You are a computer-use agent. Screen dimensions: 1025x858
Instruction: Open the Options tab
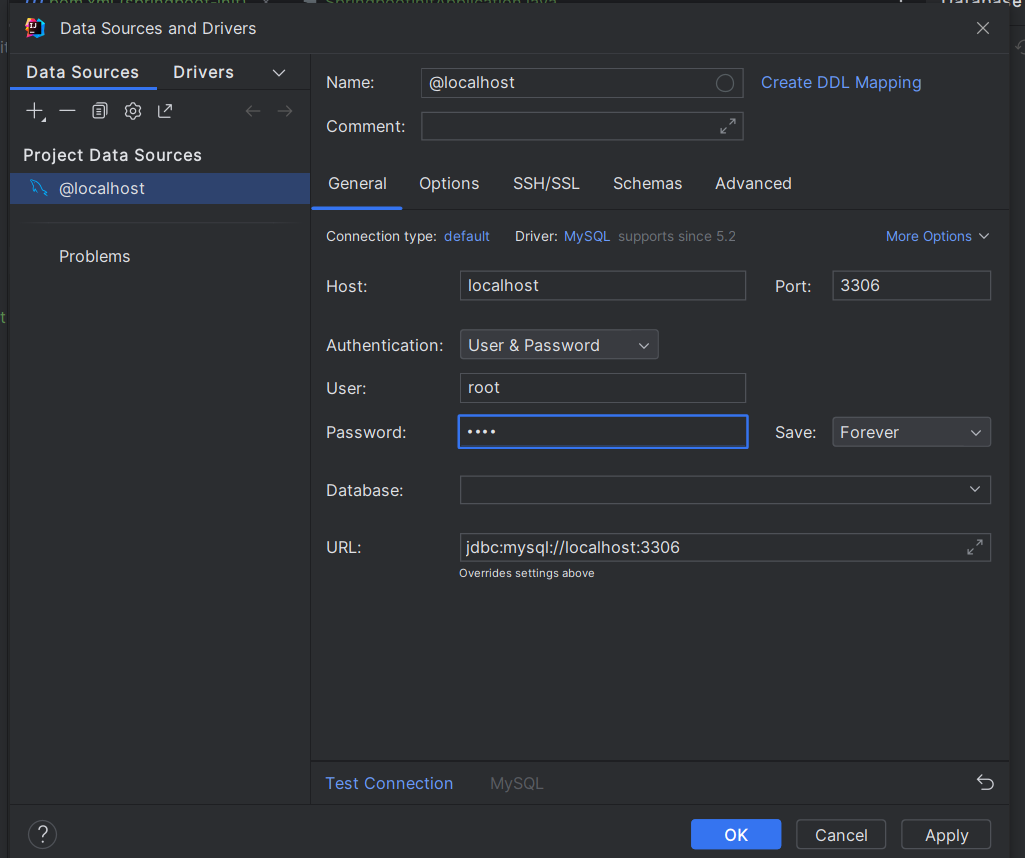tap(449, 184)
